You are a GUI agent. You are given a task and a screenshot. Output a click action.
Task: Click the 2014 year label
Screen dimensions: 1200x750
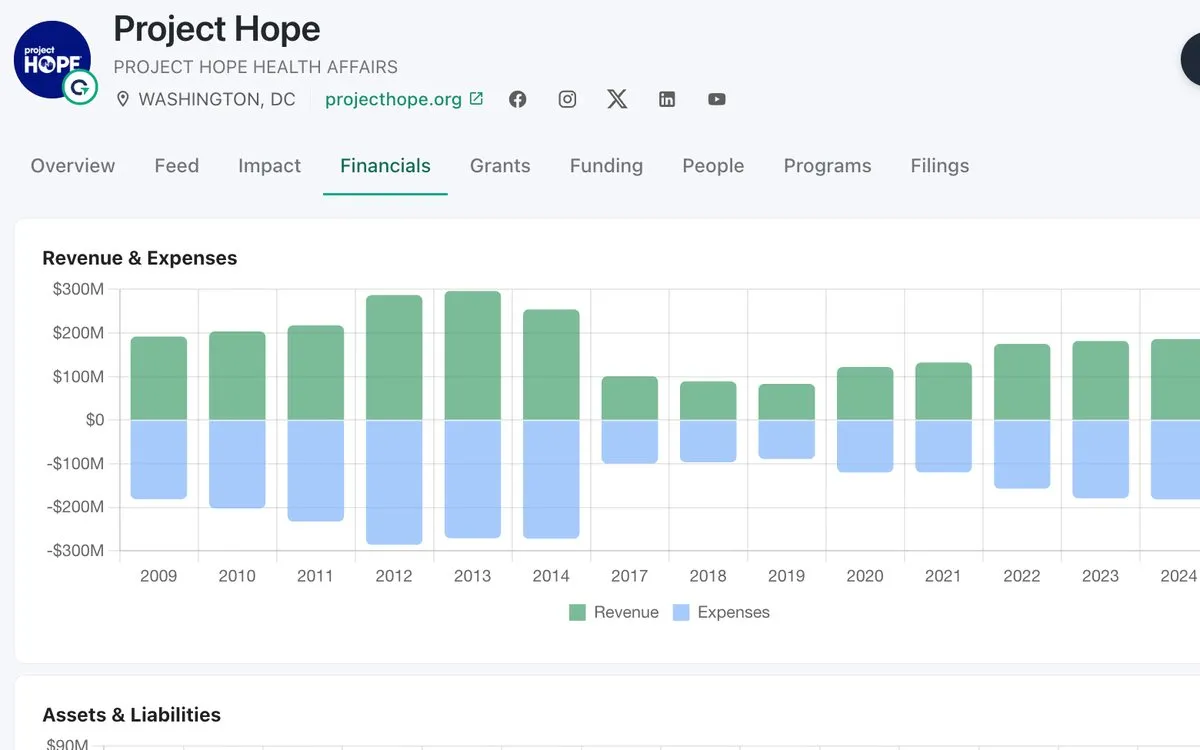(551, 576)
